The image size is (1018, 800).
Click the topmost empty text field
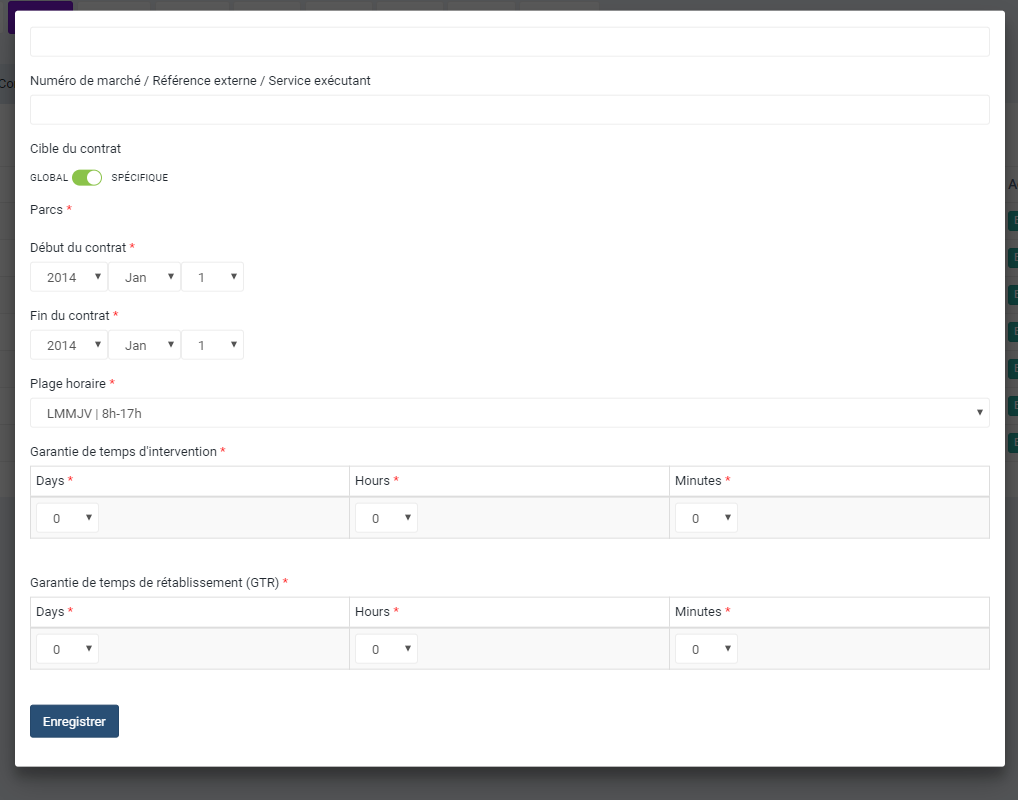[x=509, y=42]
